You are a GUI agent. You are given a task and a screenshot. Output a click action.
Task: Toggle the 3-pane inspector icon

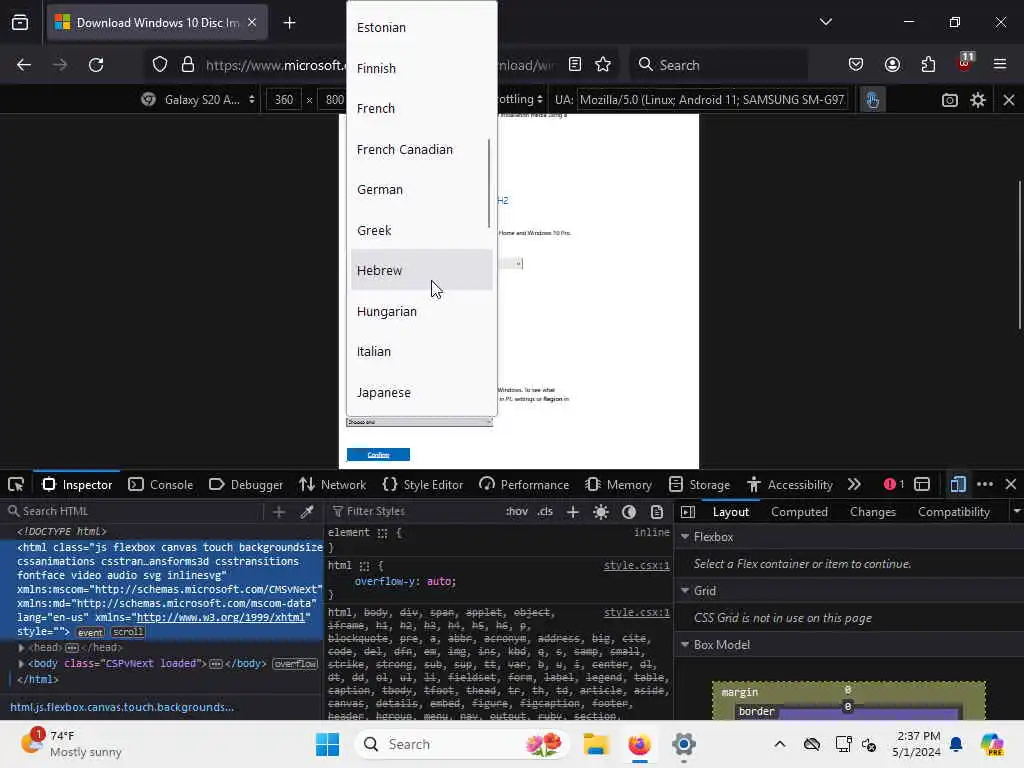[688, 512]
